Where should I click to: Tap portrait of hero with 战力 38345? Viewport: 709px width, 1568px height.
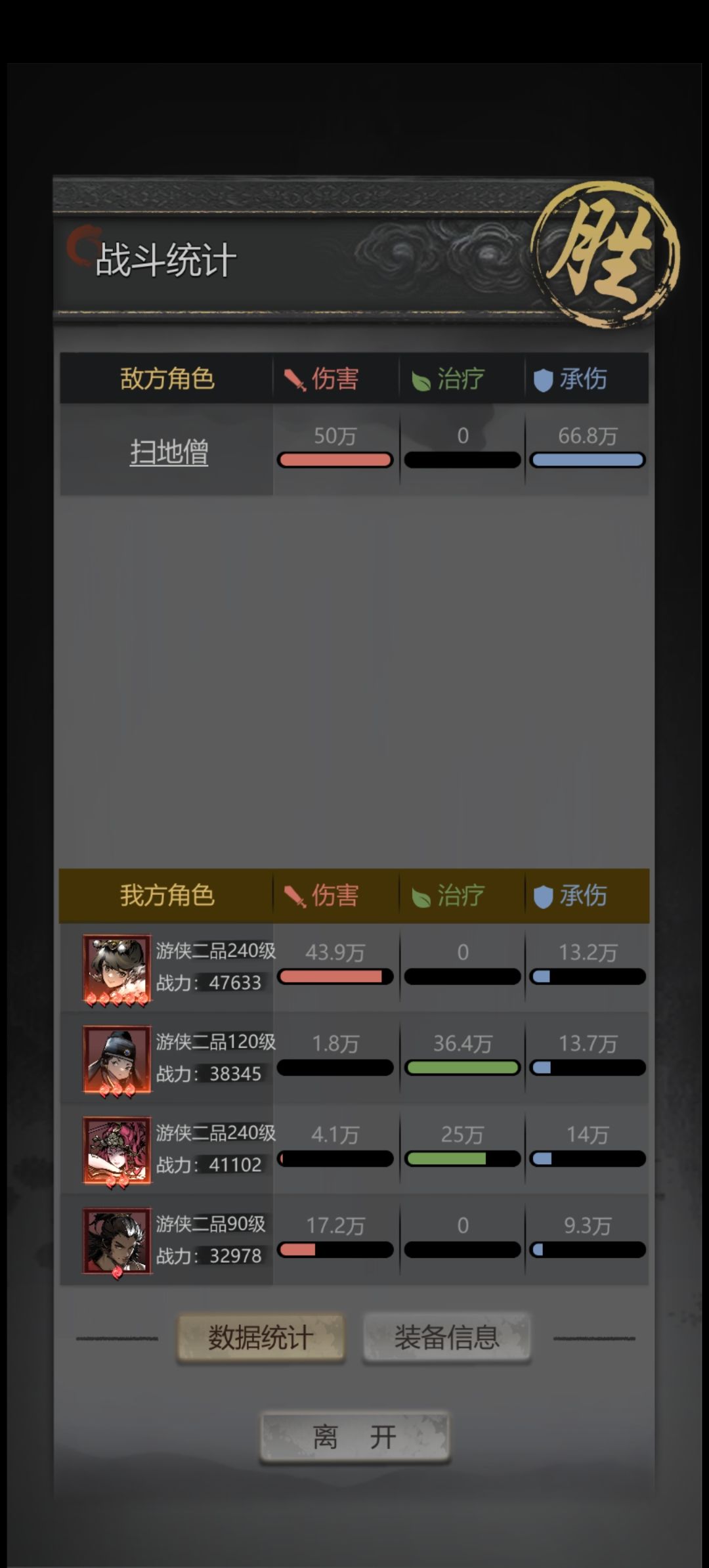pyautogui.click(x=117, y=1060)
